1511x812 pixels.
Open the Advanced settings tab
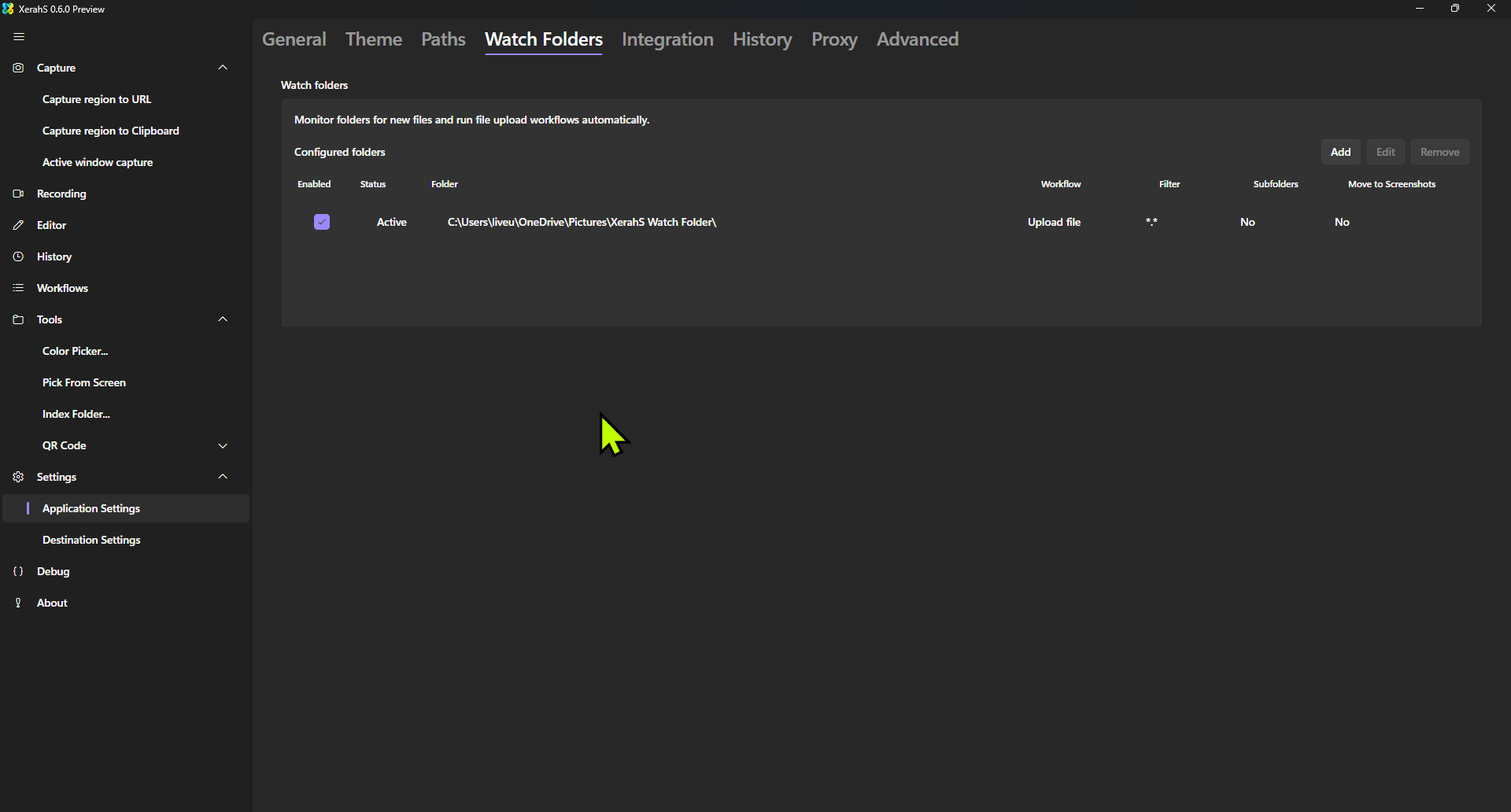click(918, 39)
